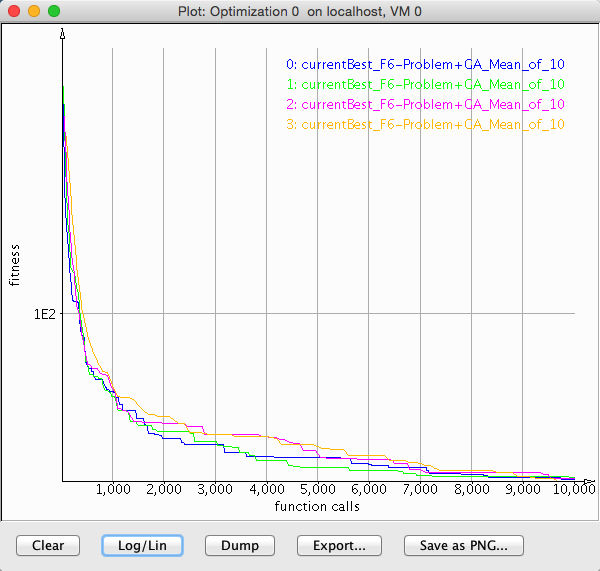Toggle the Log/Lin scale button
Image resolution: width=600 pixels, height=571 pixels.
[141, 545]
